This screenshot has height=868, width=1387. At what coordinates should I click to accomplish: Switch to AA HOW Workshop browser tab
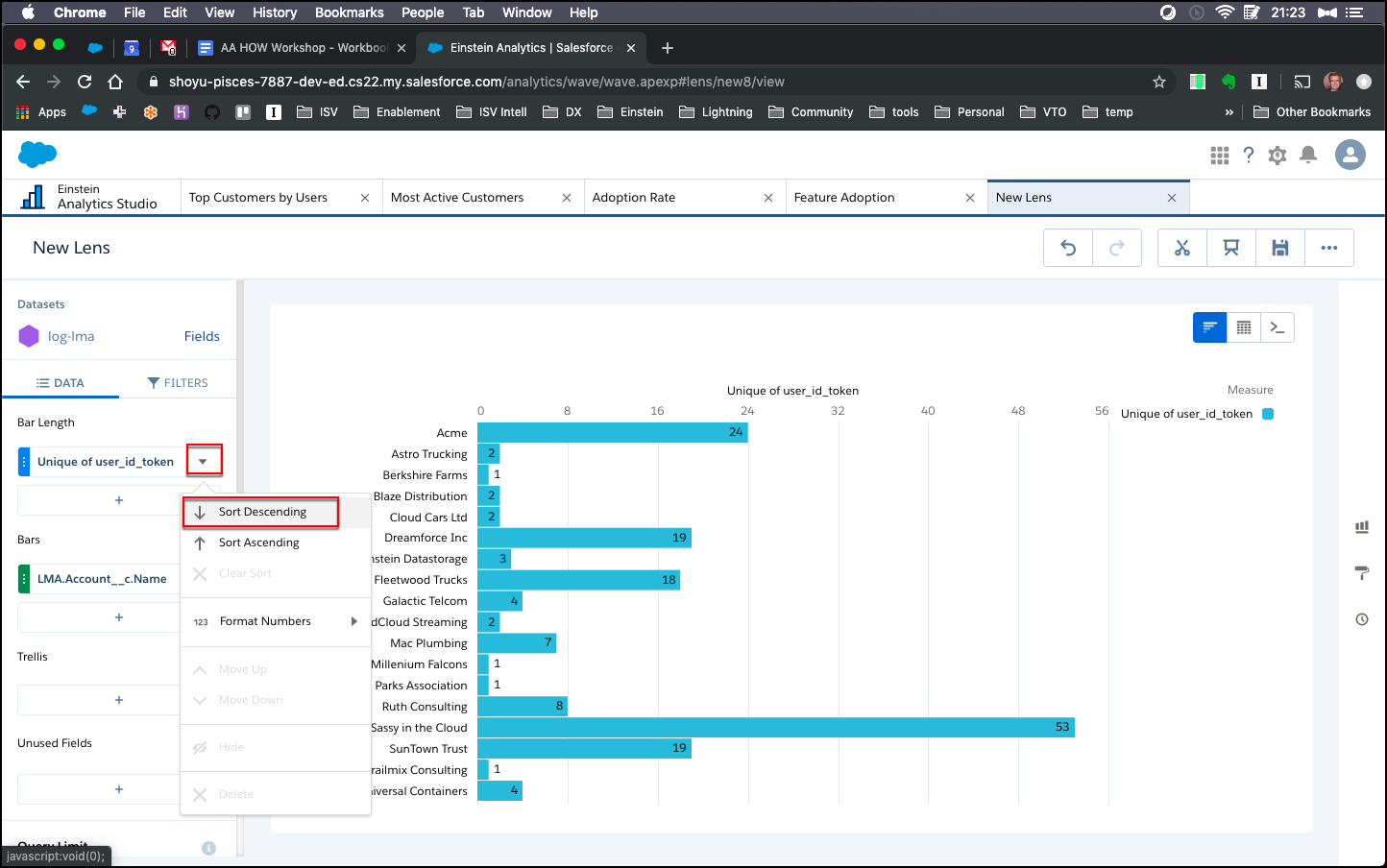coord(303,48)
